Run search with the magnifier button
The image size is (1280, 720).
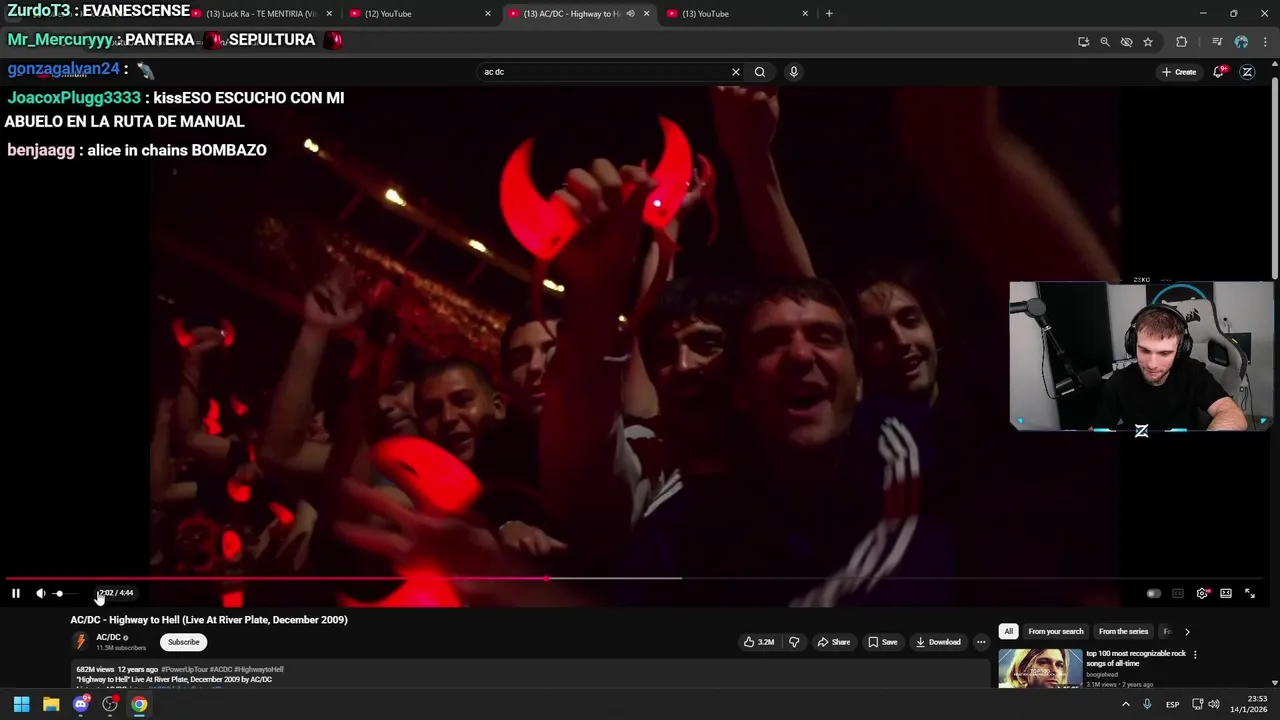pos(760,72)
